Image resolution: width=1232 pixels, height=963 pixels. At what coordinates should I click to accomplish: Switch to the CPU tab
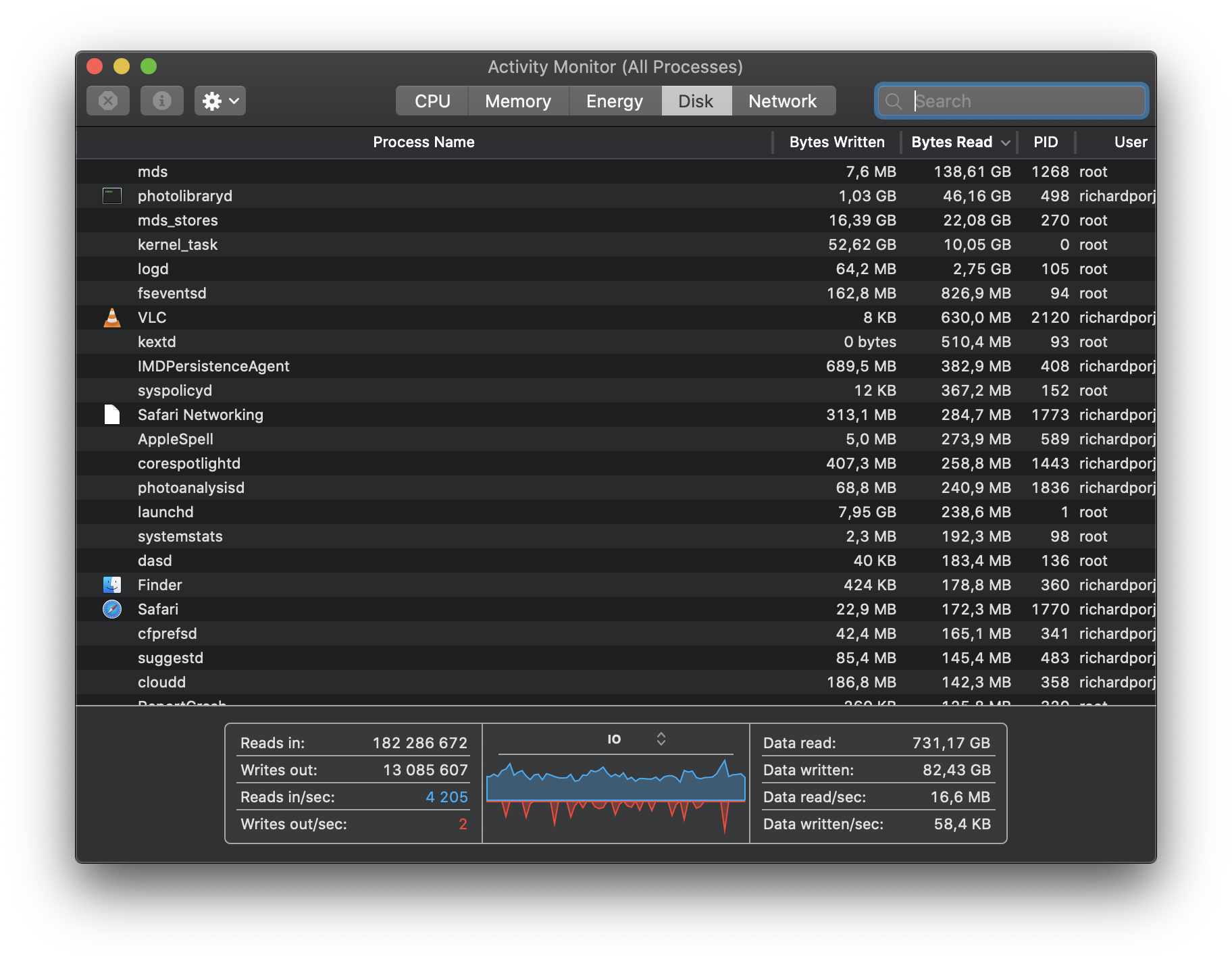432,101
